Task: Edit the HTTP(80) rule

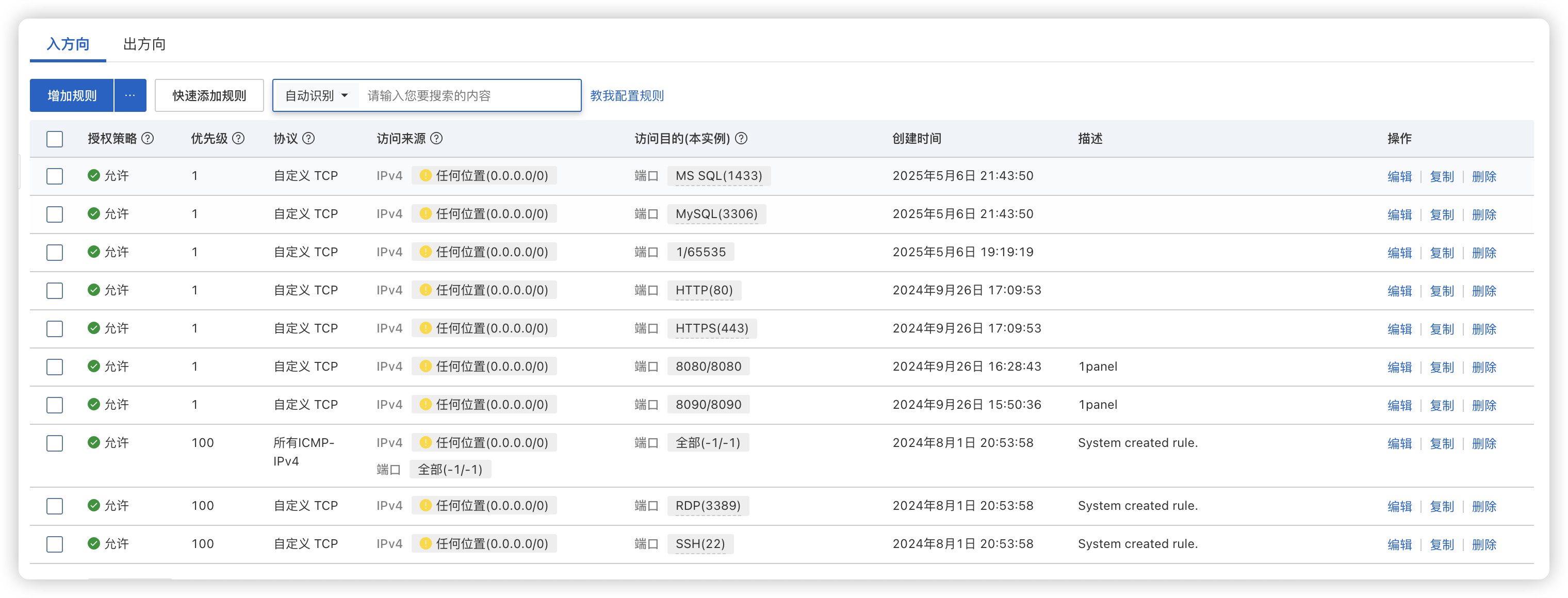Action: (1399, 291)
